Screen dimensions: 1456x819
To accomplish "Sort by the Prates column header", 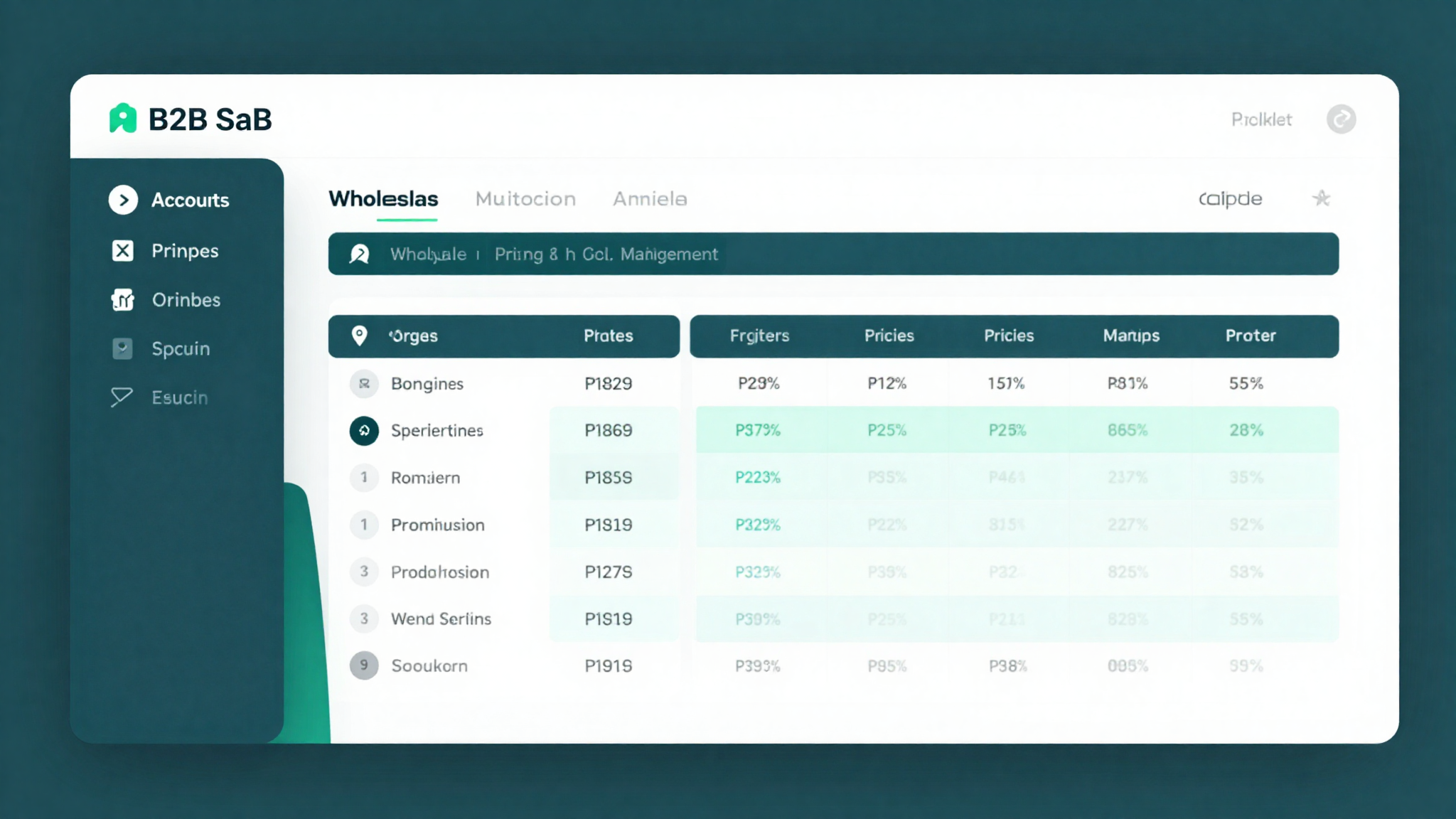I will tap(608, 336).
